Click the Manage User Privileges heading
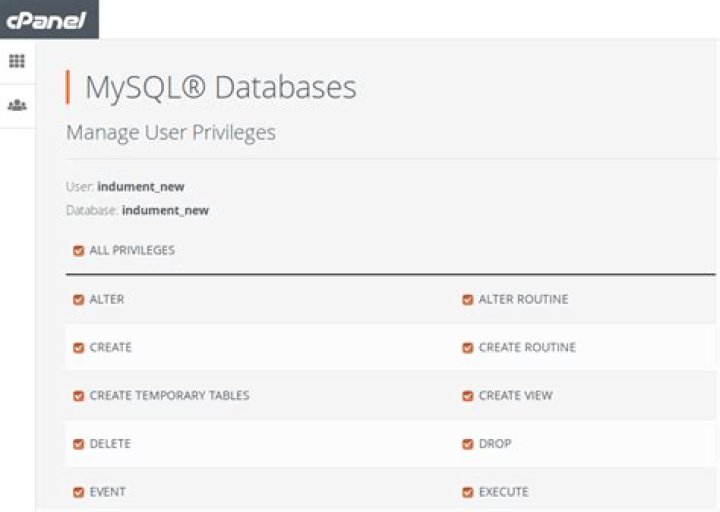The height and width of the screenshot is (512, 720). tap(171, 133)
